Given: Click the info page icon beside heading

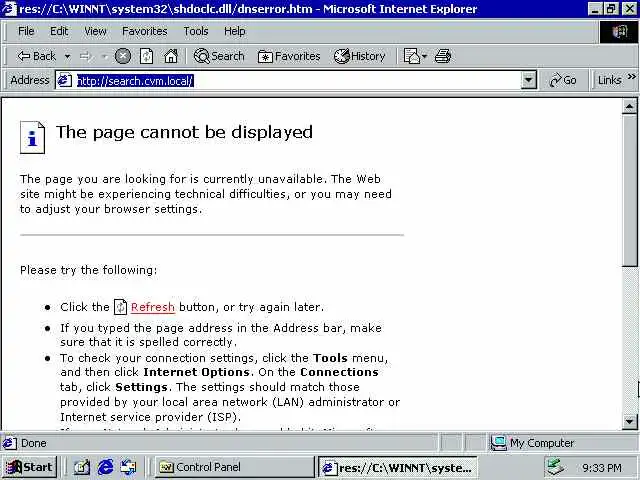Looking at the screenshot, I should (32, 137).
